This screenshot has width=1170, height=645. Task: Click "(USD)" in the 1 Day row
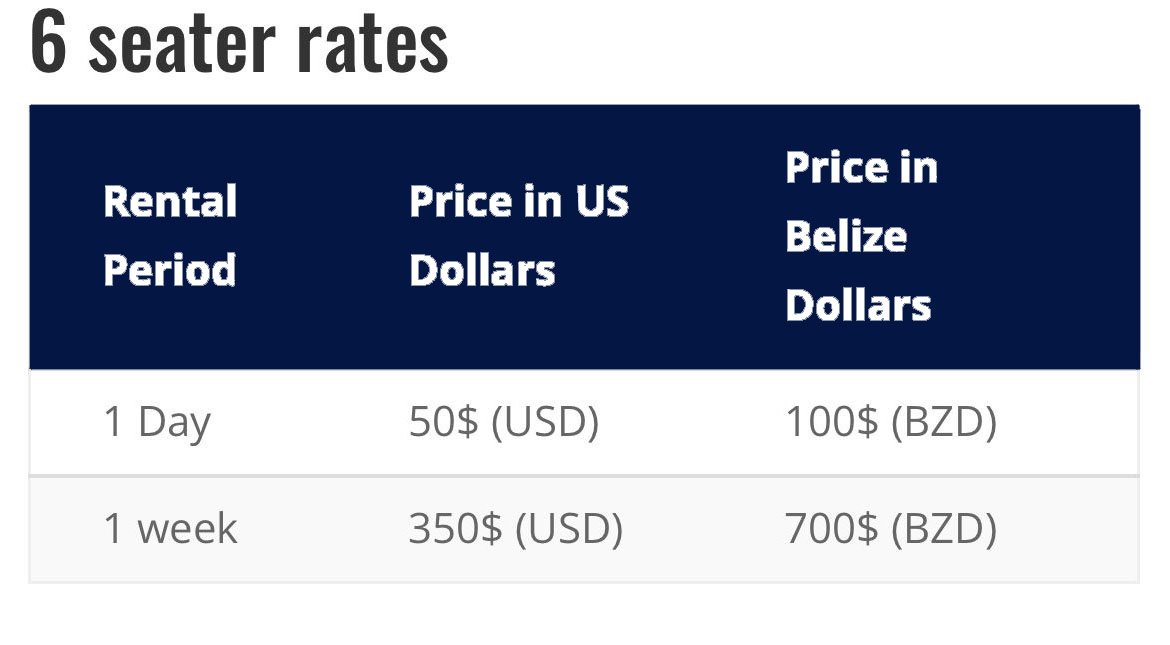545,422
